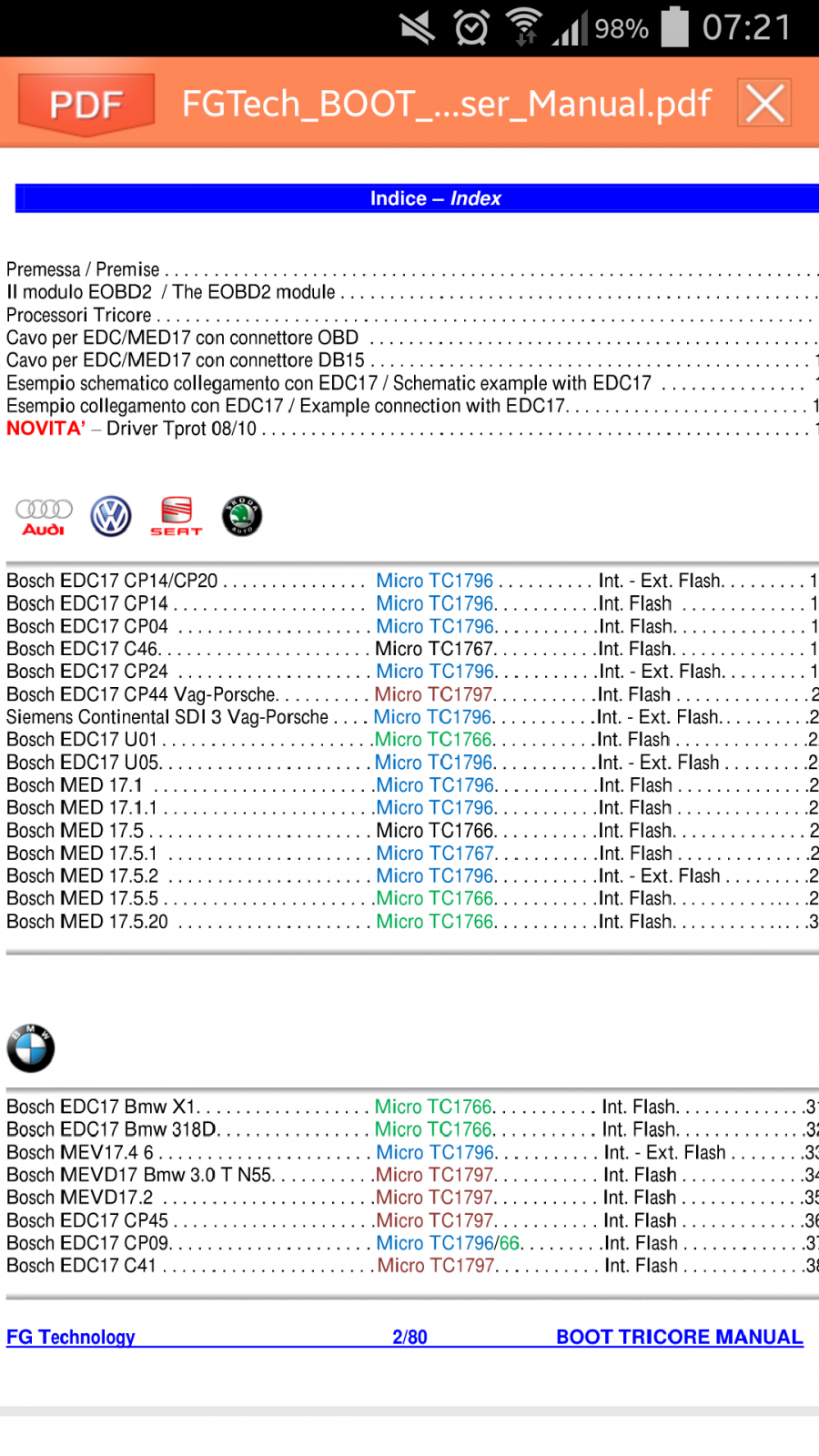Select Bosch EDC17 U05 row
This screenshot has width=819, height=1456.
412,763
